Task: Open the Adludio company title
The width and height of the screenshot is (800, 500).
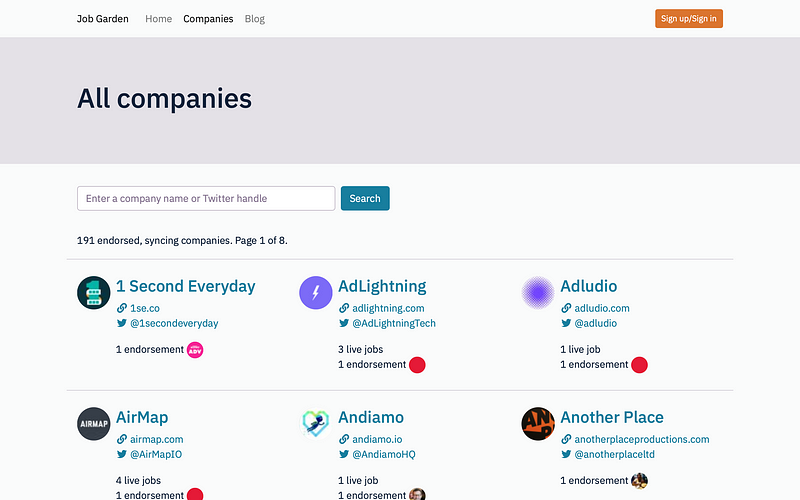Action: 589,286
